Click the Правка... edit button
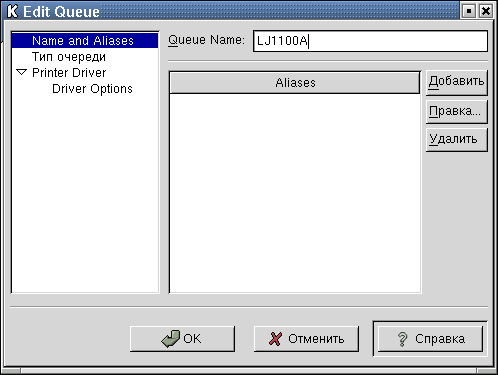This screenshot has width=498, height=375. tap(456, 111)
